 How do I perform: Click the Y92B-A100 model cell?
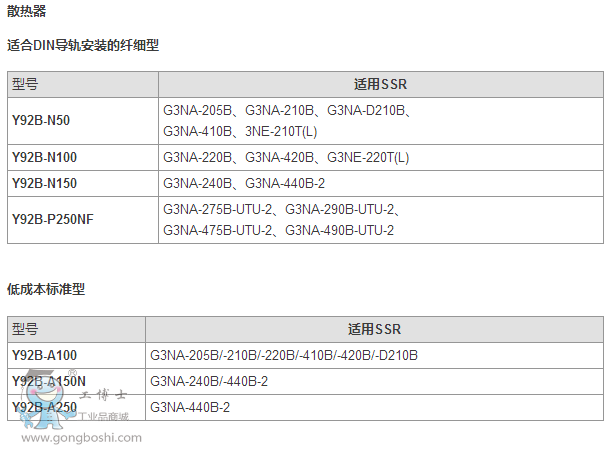44,355
